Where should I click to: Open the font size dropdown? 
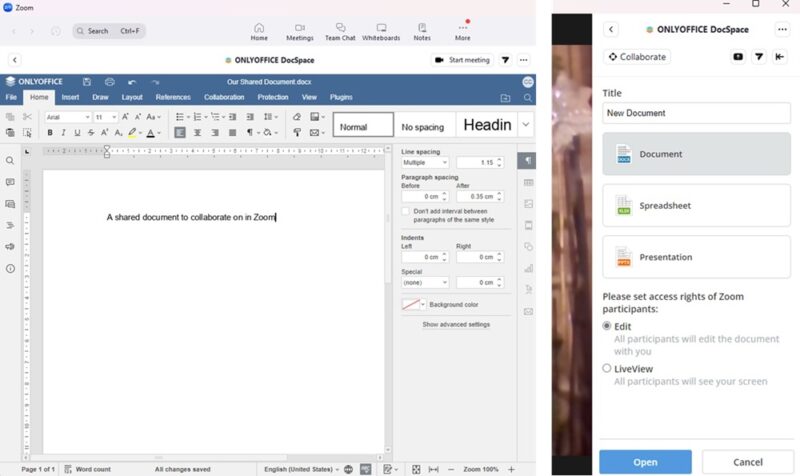point(114,117)
